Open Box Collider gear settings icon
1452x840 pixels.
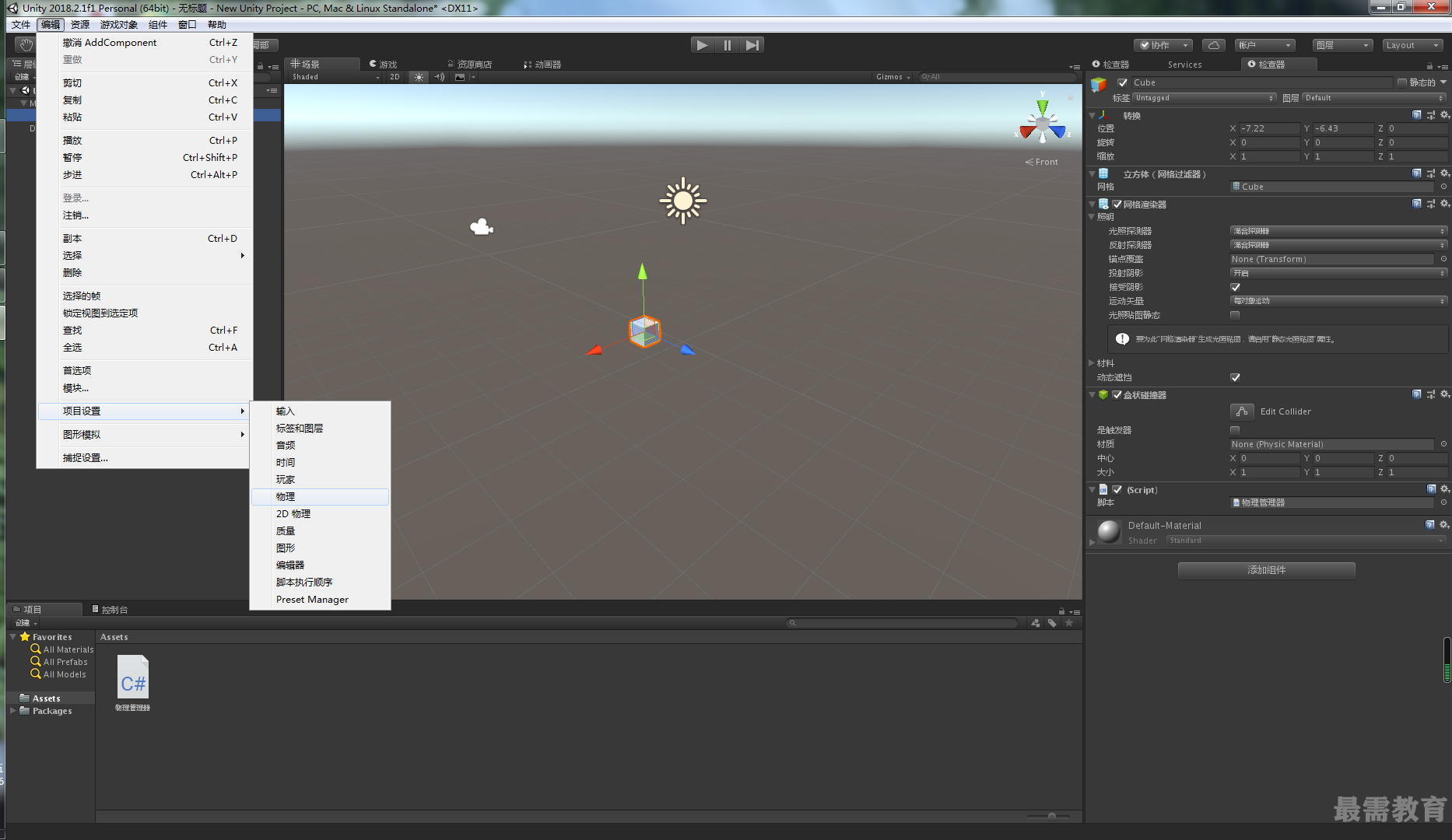tap(1445, 394)
